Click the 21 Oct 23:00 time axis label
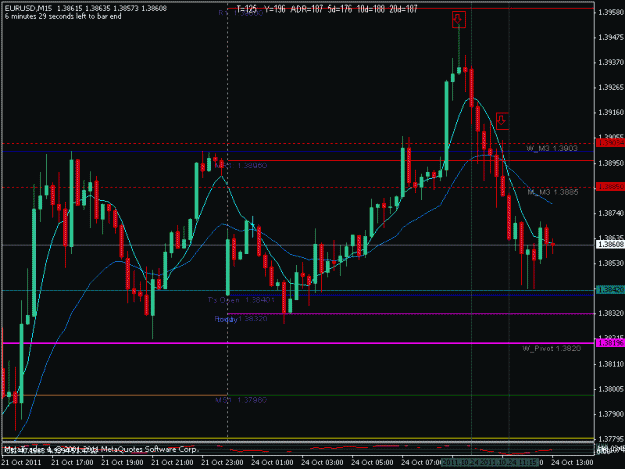 [x=222, y=463]
